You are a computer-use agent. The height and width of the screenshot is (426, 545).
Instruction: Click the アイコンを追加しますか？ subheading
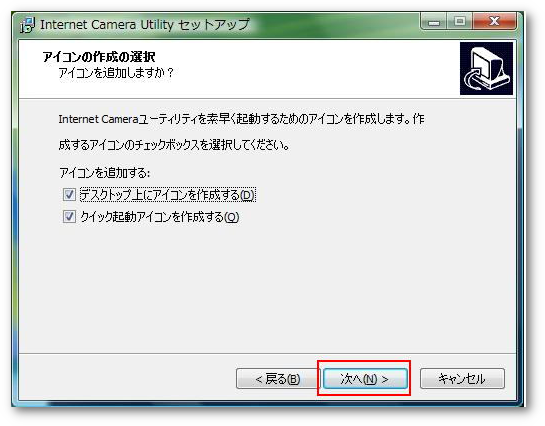click(116, 73)
